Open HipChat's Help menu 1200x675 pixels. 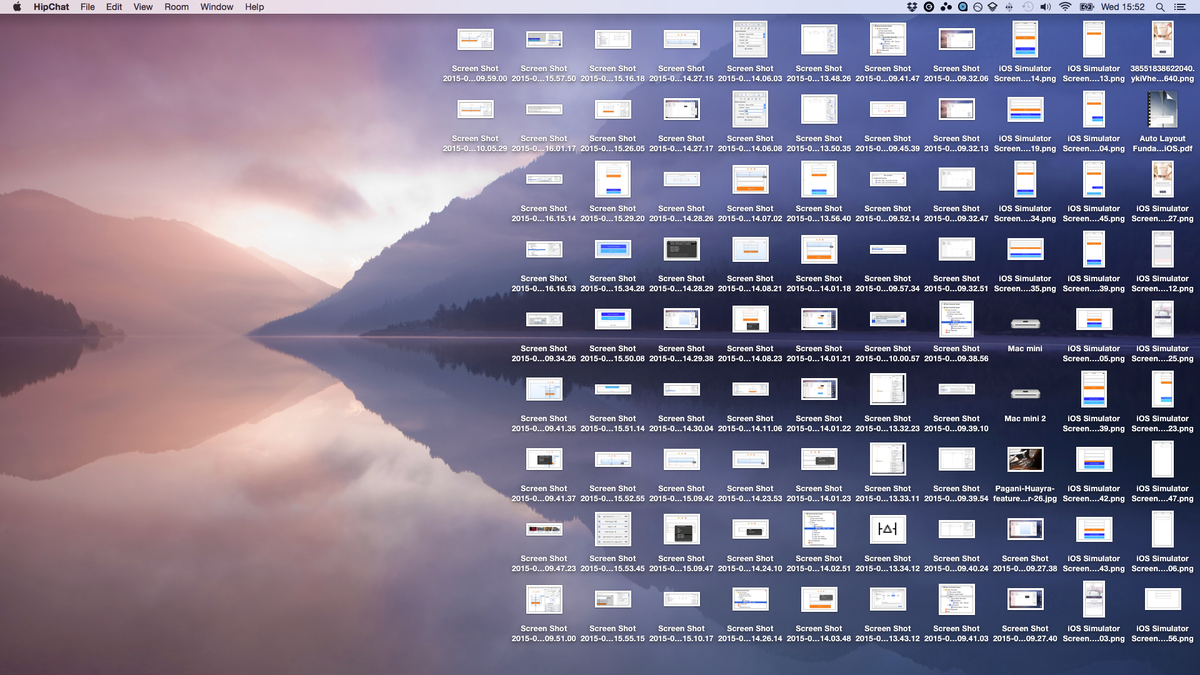click(254, 7)
